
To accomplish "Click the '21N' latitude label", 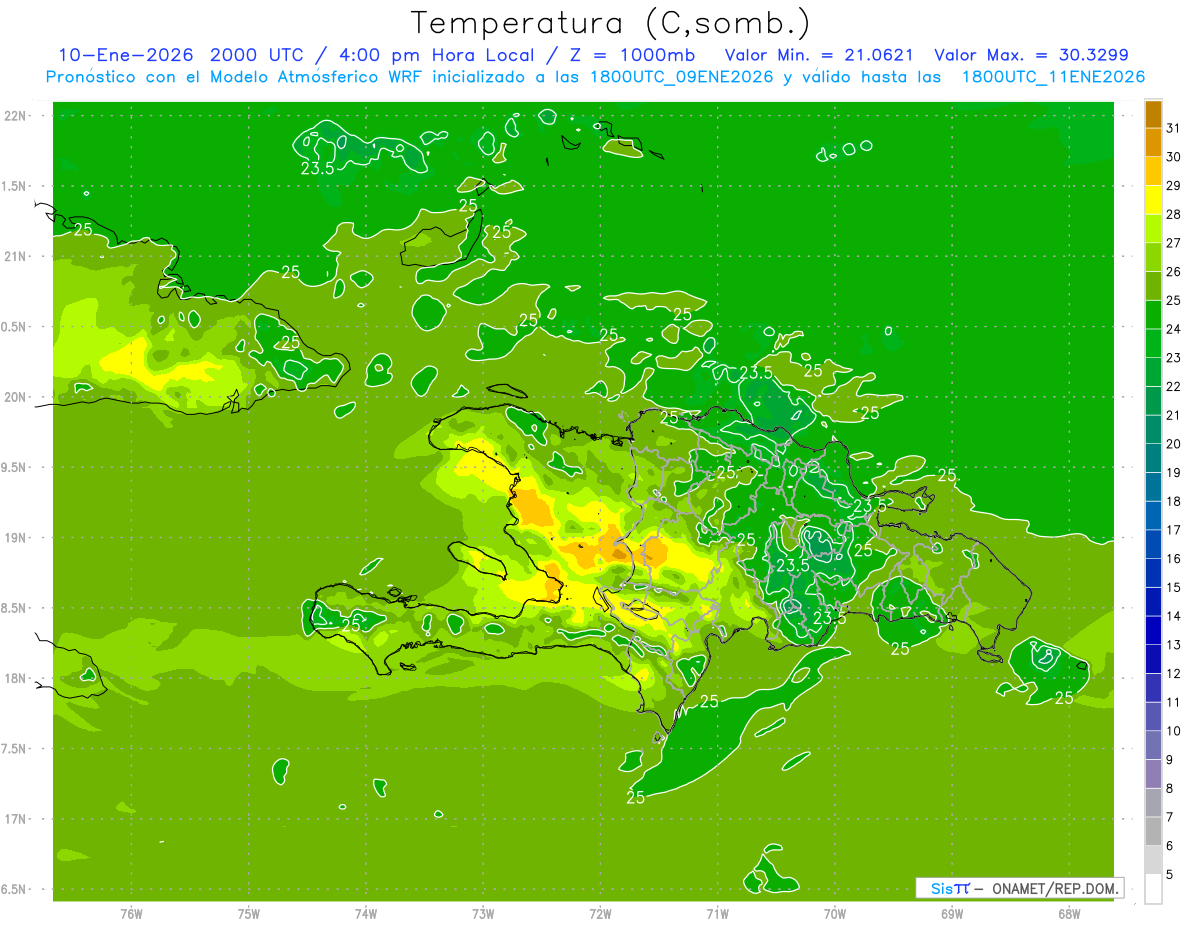I will [x=16, y=257].
